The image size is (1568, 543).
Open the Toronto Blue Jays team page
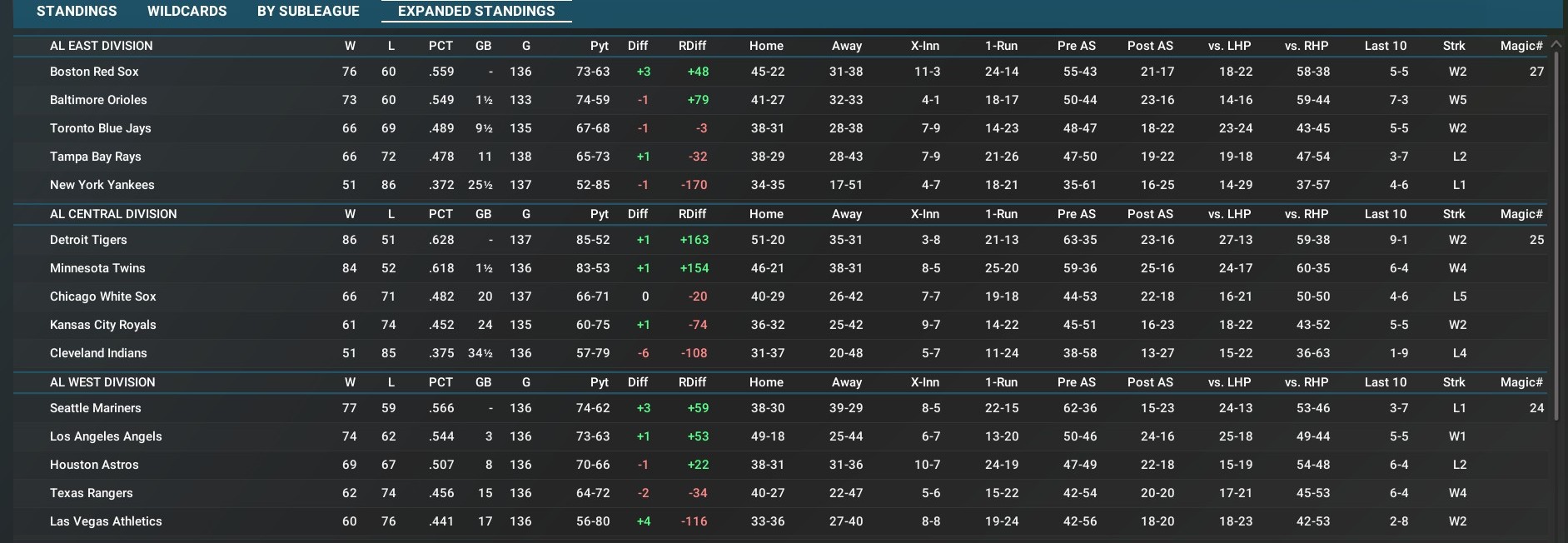[101, 128]
